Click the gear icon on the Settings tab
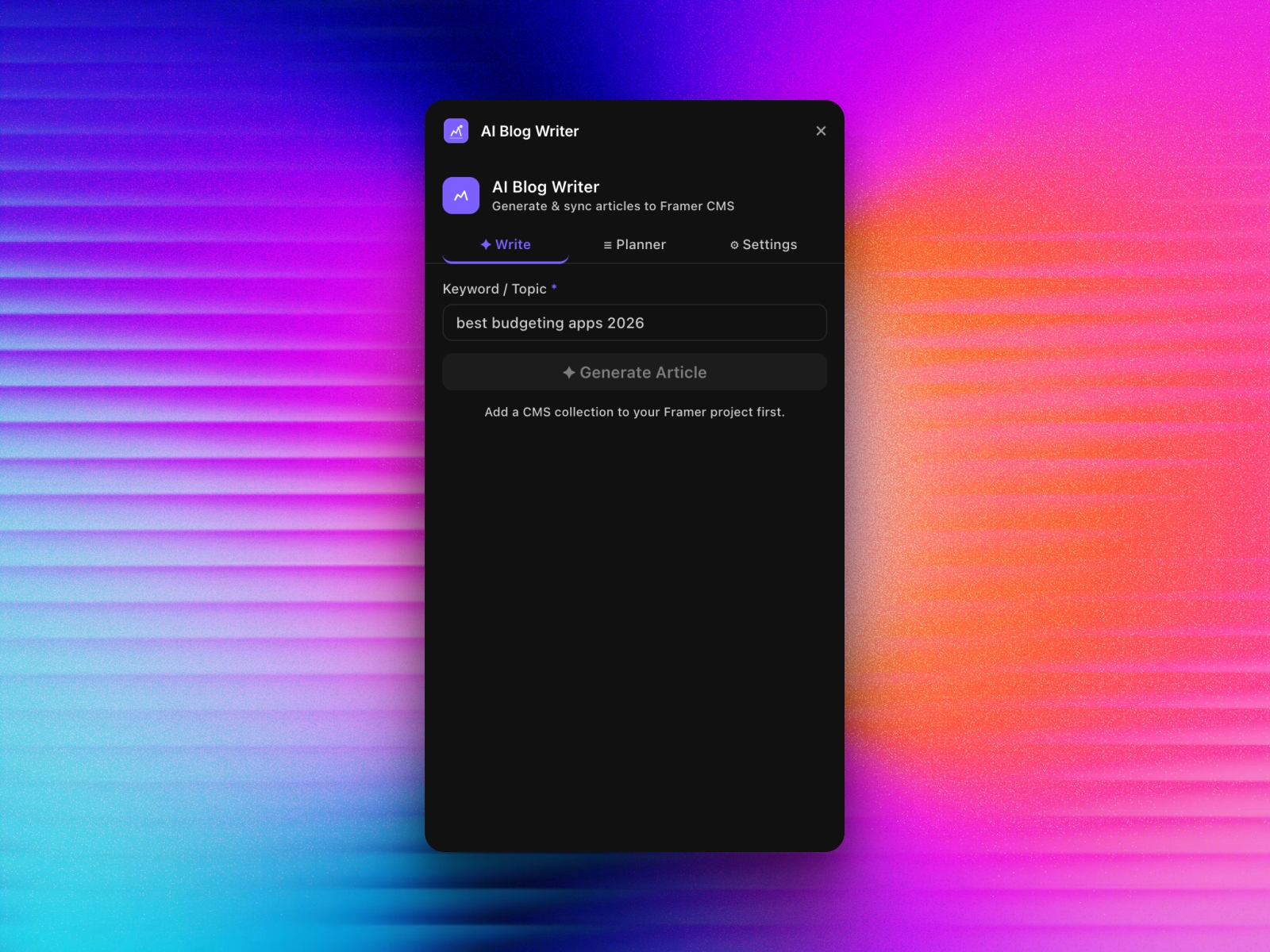 (x=735, y=244)
